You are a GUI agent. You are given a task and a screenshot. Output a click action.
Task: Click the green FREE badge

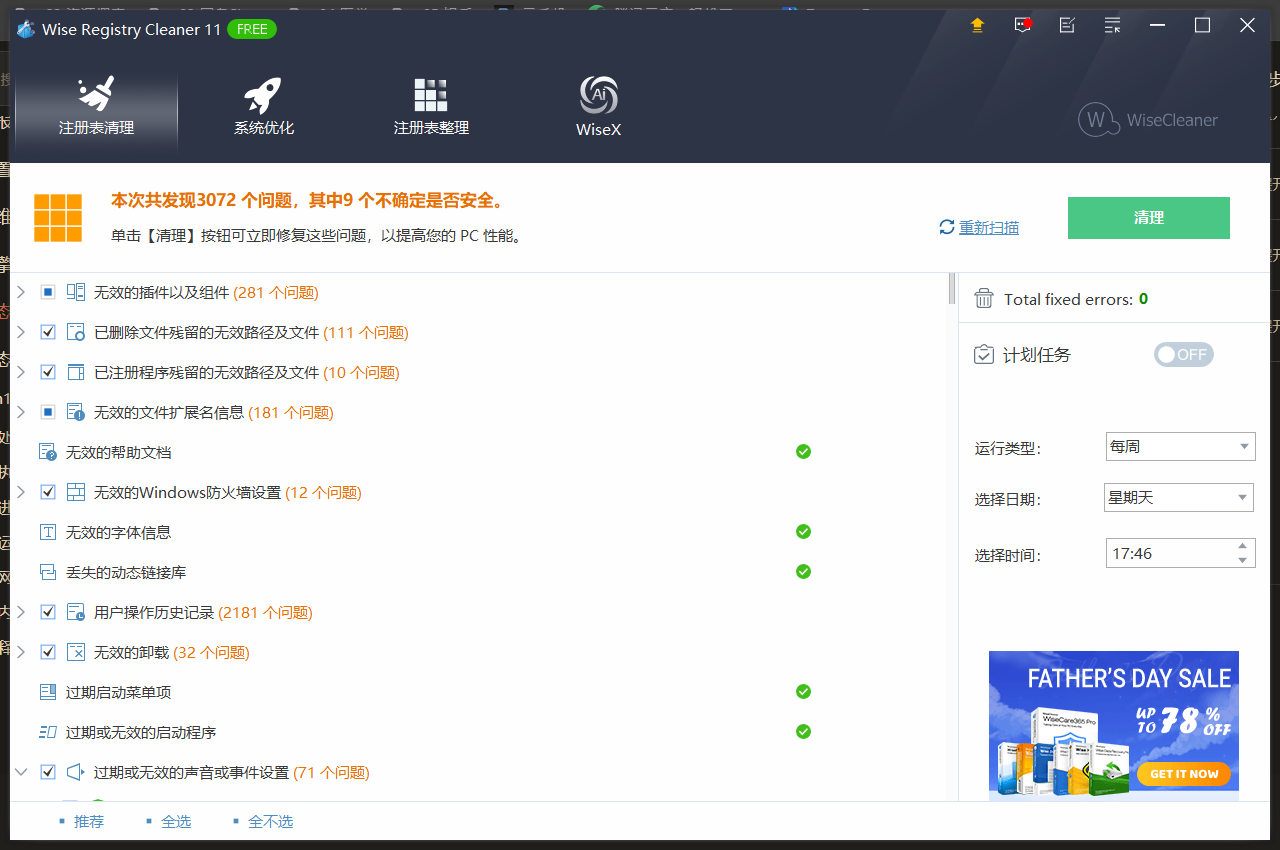tap(252, 29)
